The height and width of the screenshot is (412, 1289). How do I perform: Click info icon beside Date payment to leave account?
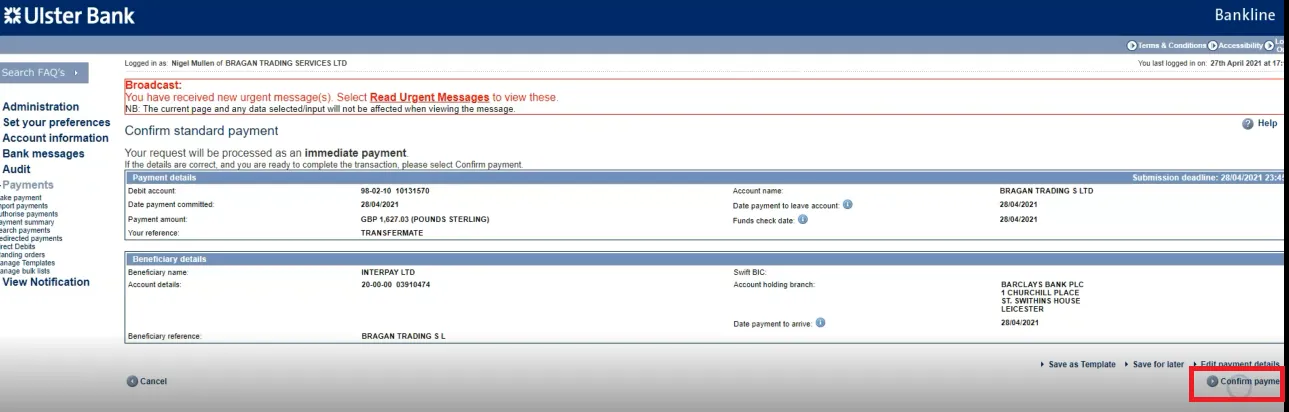[847, 204]
